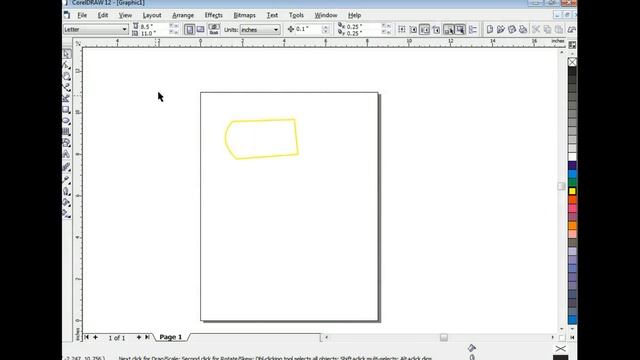Click the Undo arrow icon at toolbar end
Screen dimensions: 640x360
[x=572, y=29]
